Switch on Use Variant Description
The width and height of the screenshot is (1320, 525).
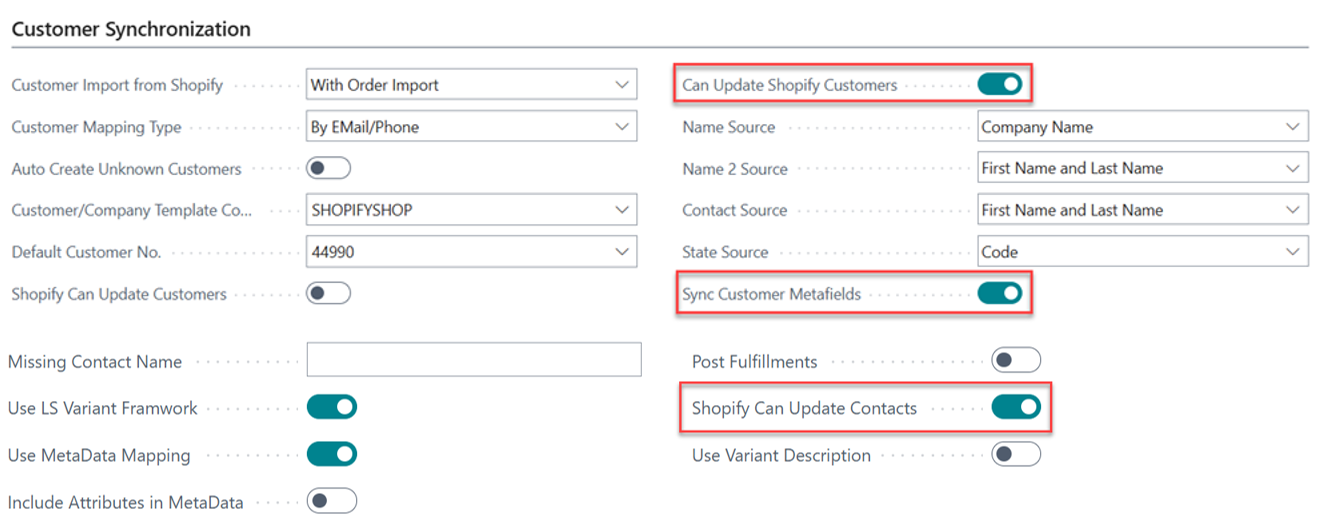[1015, 455]
